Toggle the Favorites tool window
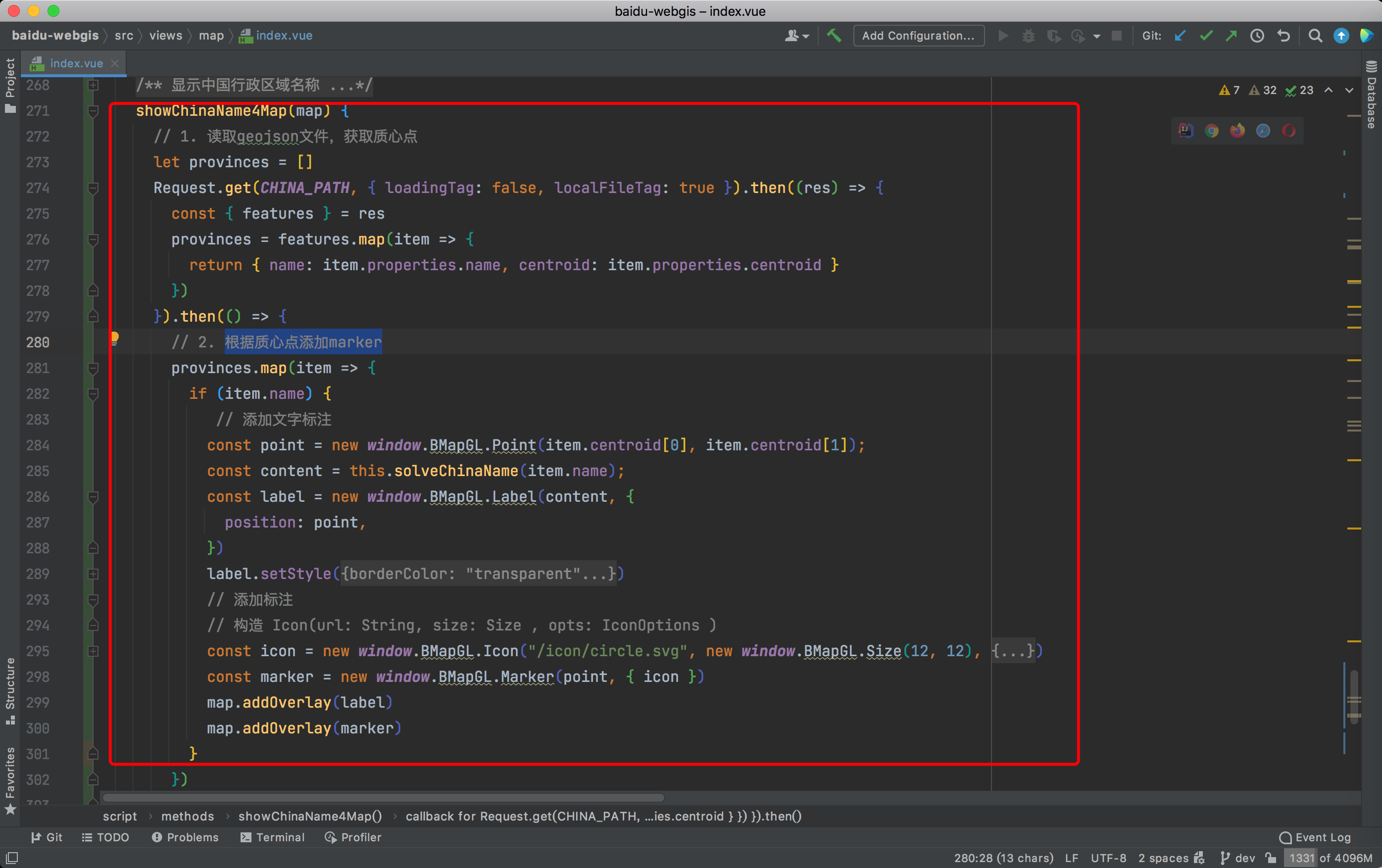The width and height of the screenshot is (1382, 868). pos(10,781)
